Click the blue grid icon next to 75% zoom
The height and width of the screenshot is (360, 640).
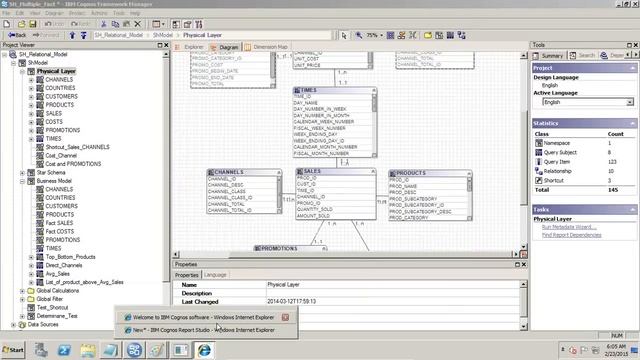(391, 36)
